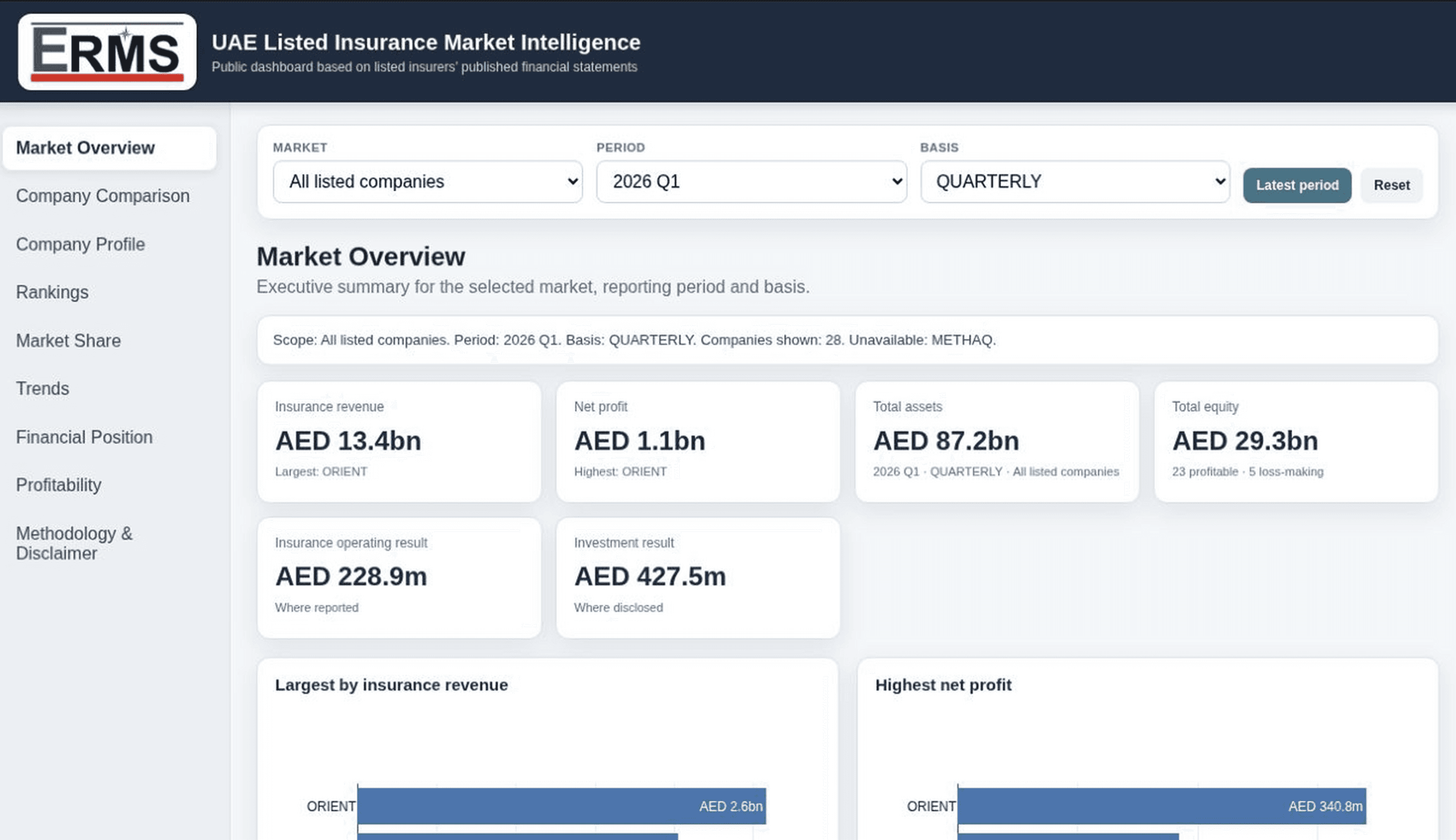The width and height of the screenshot is (1456, 840).
Task: Click the ERMS logo in header
Action: tap(107, 52)
